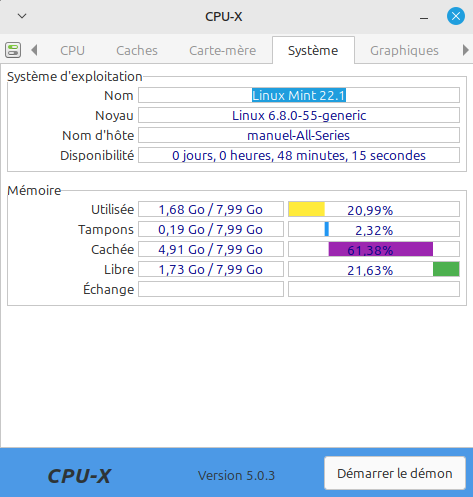Click the Mémoire section heading
The height and width of the screenshot is (497, 473).
point(34,191)
